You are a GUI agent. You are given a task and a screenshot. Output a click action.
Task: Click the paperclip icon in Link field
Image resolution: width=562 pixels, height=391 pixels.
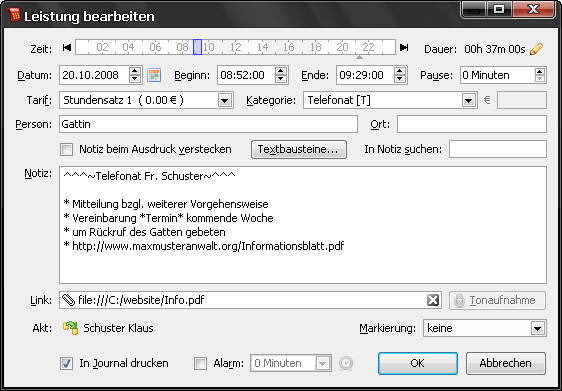click(x=68, y=300)
